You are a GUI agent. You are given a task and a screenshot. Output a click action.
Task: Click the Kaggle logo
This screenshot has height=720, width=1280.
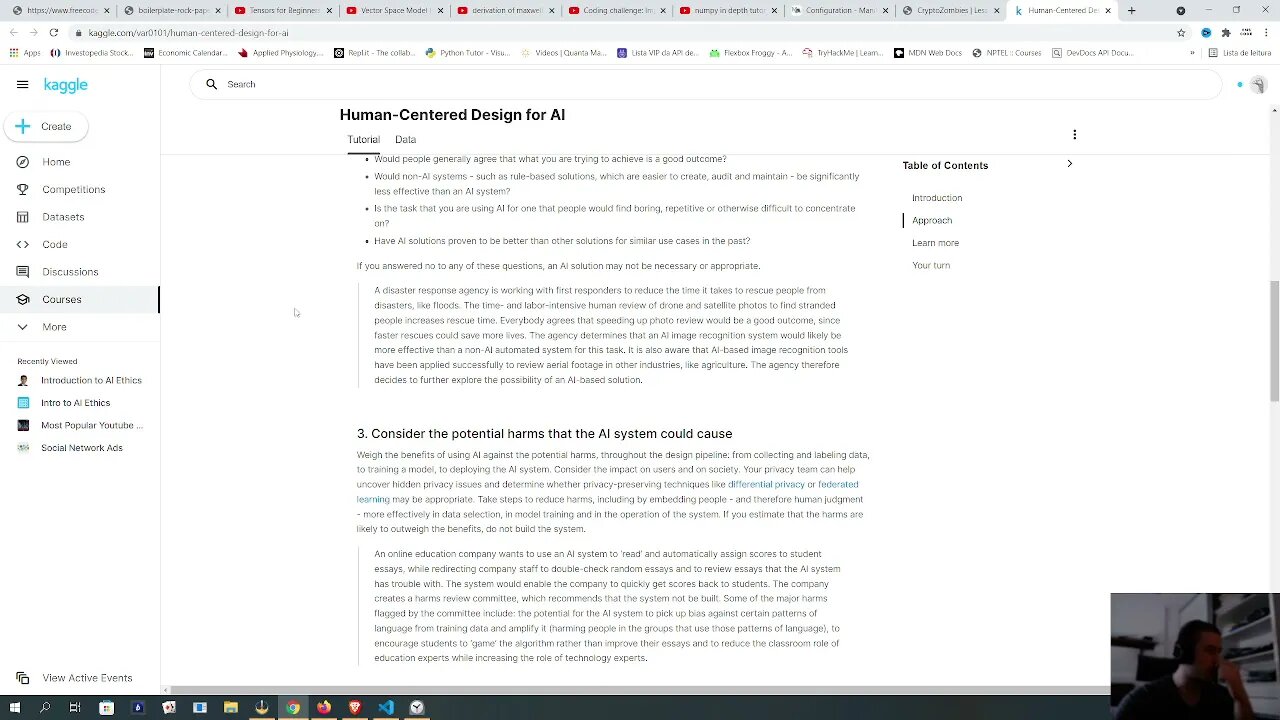pyautogui.click(x=66, y=85)
